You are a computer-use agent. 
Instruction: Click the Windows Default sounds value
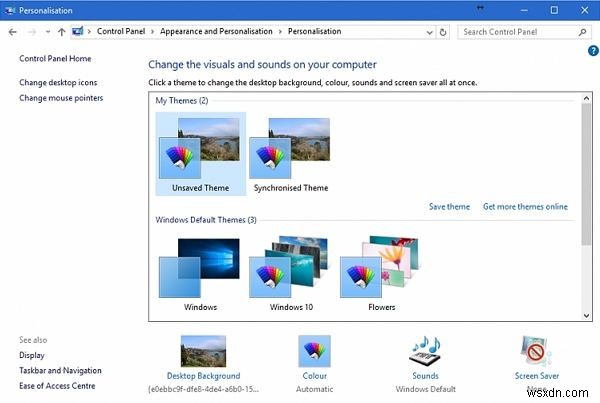426,389
